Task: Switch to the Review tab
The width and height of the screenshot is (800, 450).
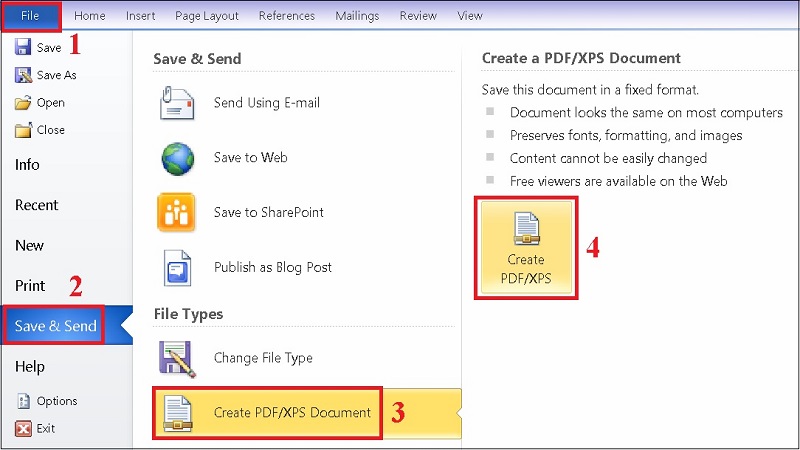Action: pyautogui.click(x=418, y=16)
